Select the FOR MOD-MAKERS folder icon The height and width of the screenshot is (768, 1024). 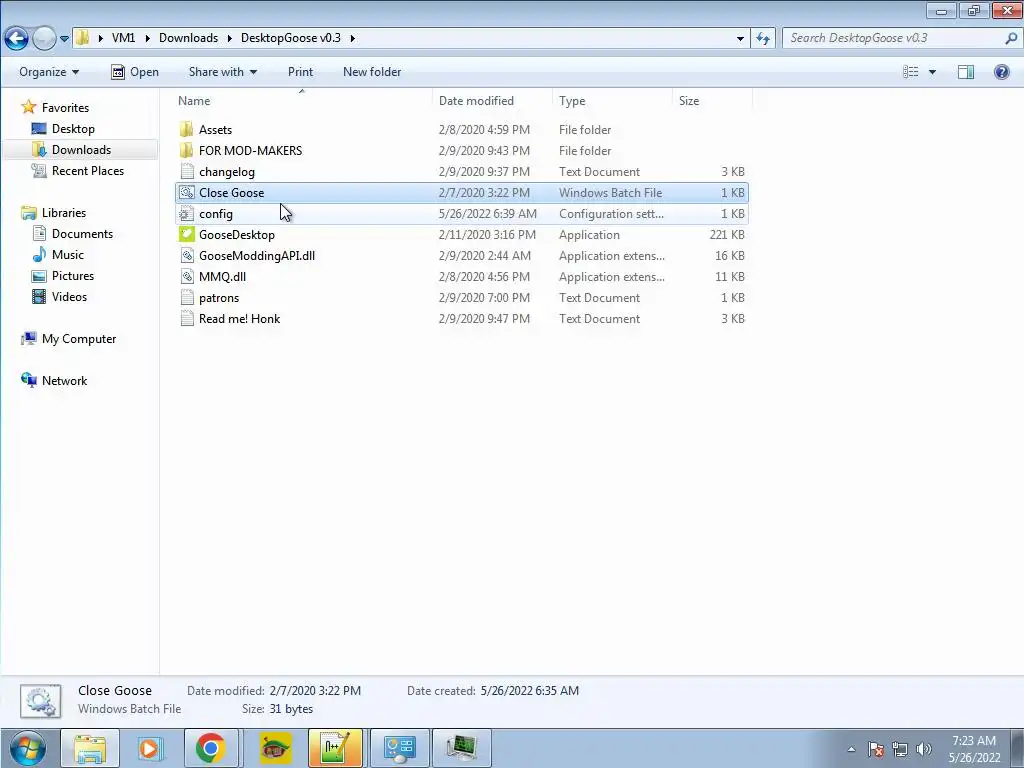pos(187,150)
